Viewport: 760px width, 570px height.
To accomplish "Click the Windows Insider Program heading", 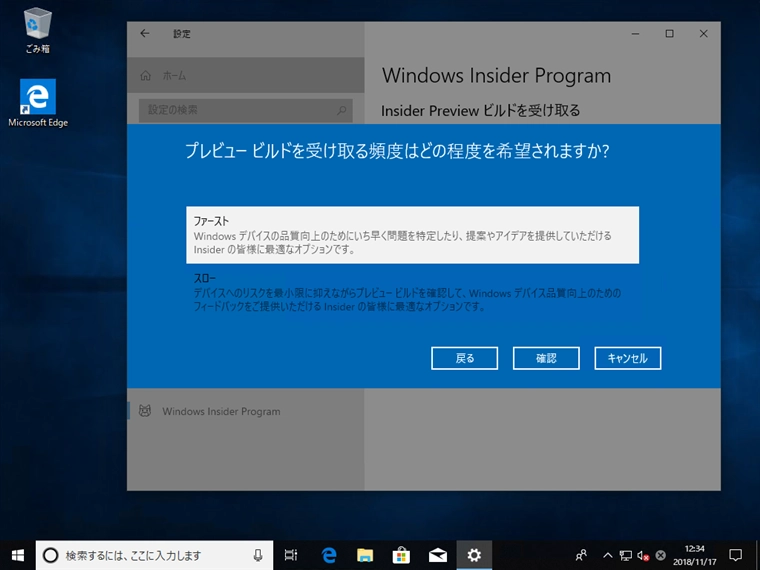I will [496, 76].
